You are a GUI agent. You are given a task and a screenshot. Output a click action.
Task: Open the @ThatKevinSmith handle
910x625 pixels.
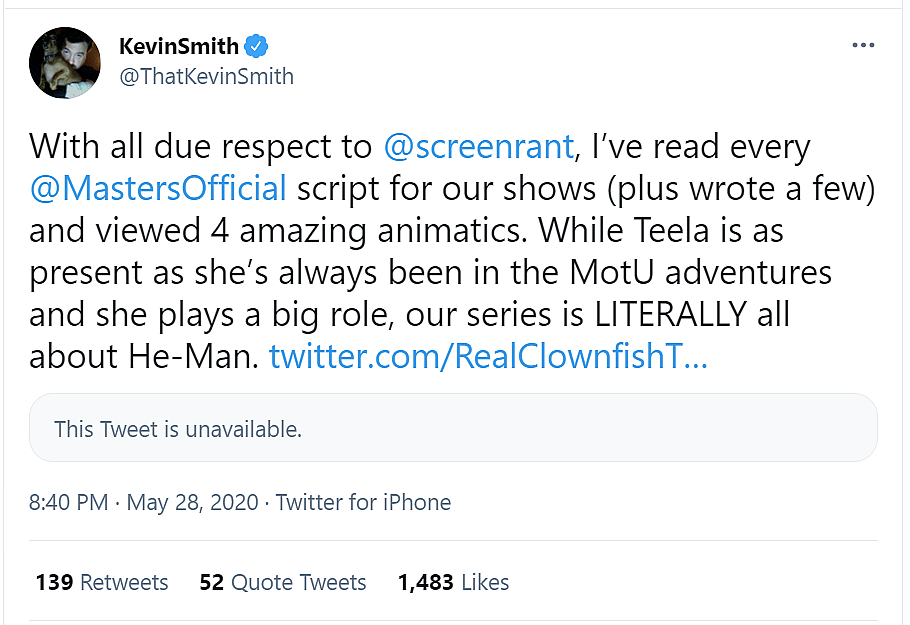click(x=206, y=77)
